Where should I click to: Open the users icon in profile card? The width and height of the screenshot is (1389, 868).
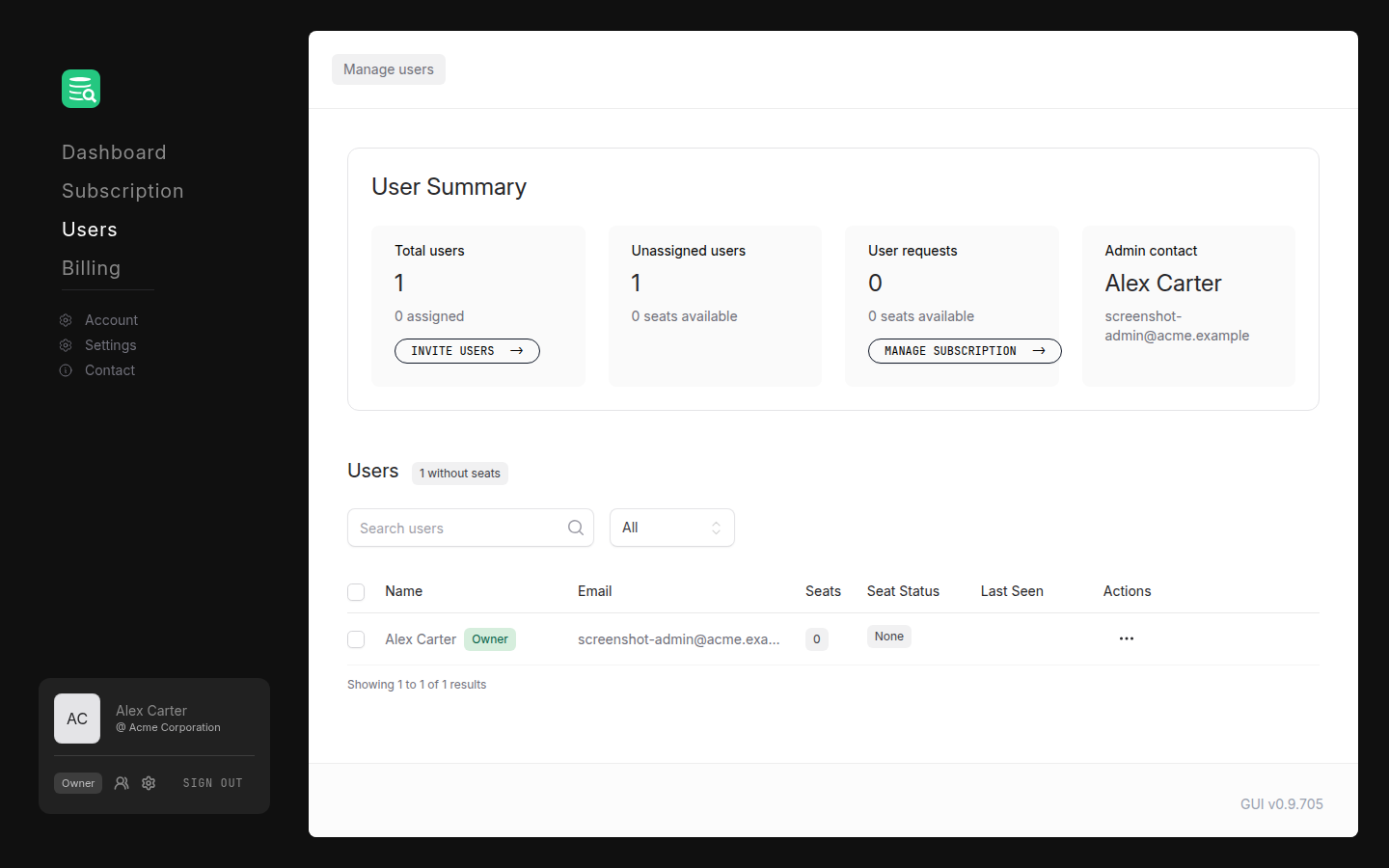(x=122, y=783)
